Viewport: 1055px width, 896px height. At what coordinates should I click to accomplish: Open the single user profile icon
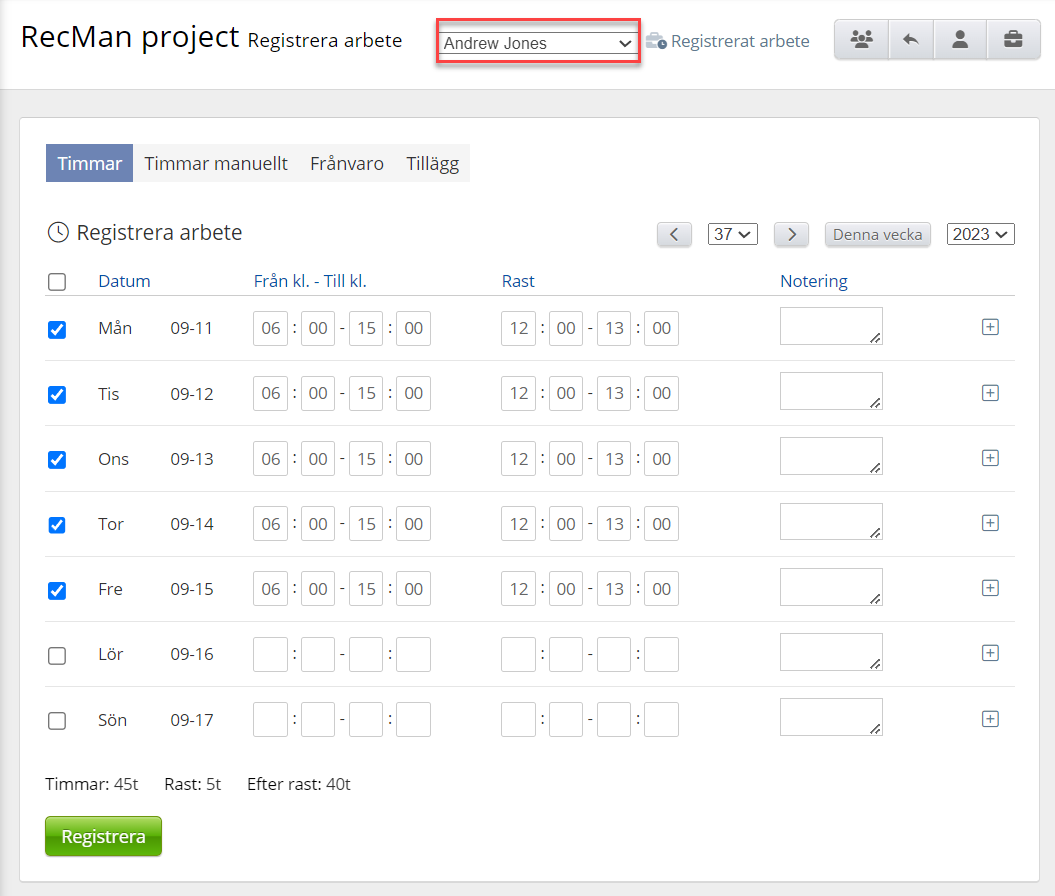tap(960, 40)
